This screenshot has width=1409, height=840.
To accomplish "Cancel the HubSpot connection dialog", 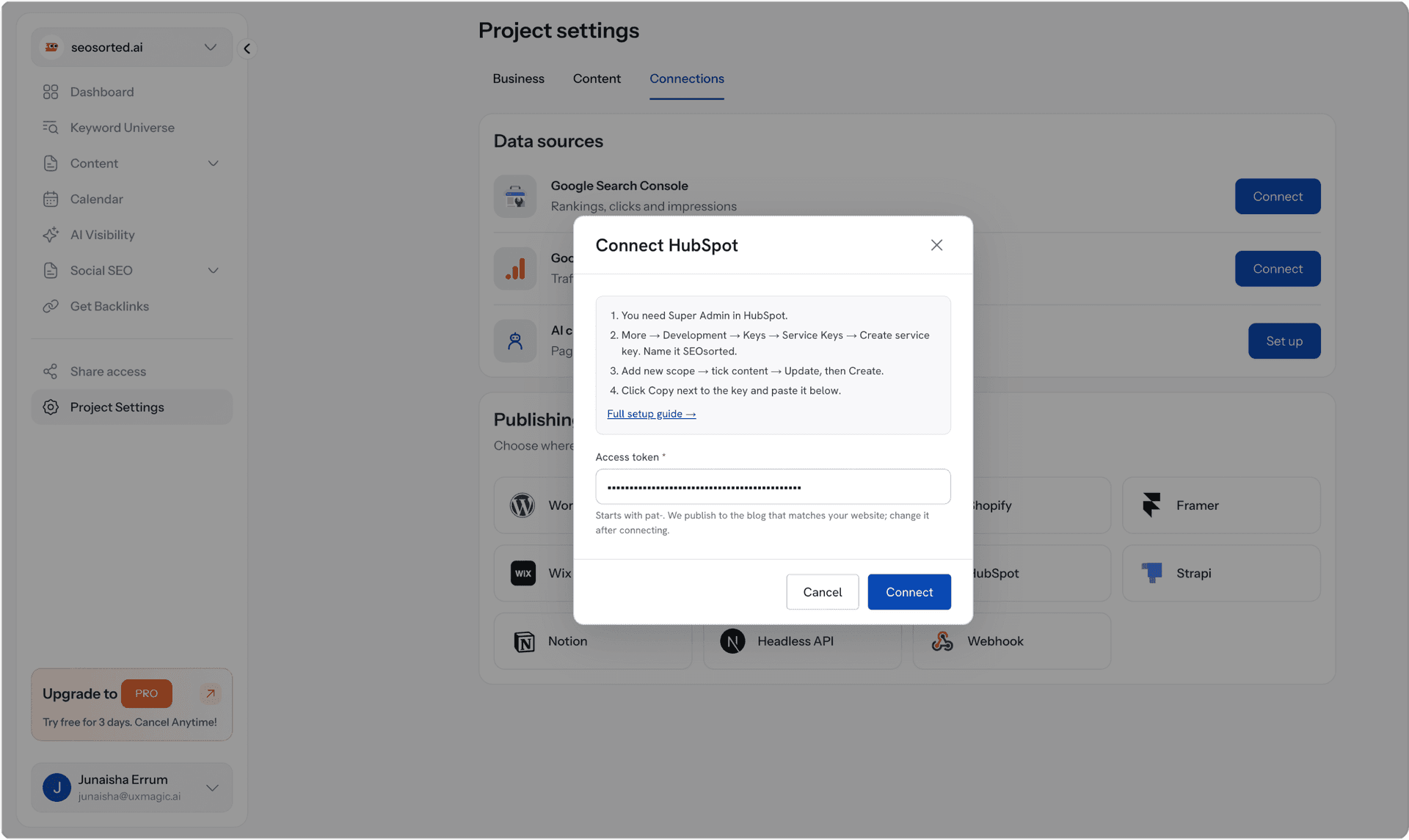I will [x=822, y=592].
